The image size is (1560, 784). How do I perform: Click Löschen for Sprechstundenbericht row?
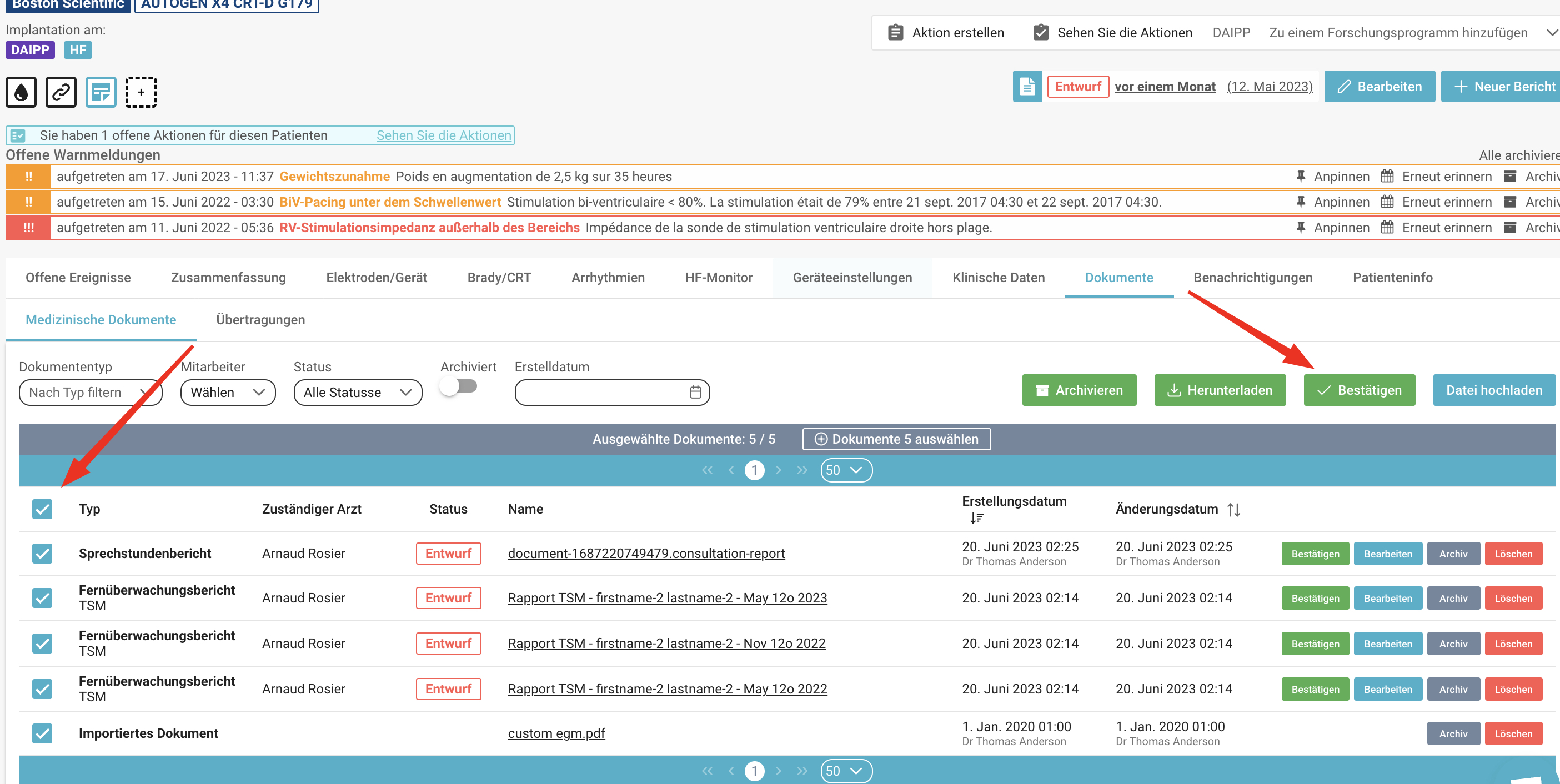(x=1513, y=554)
